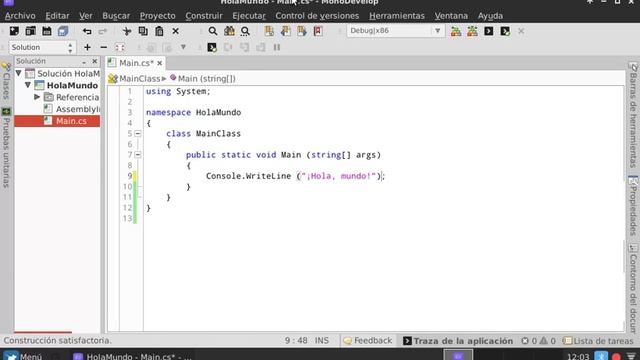
Task: Click the Pause debugger icon
Action: pos(277,47)
